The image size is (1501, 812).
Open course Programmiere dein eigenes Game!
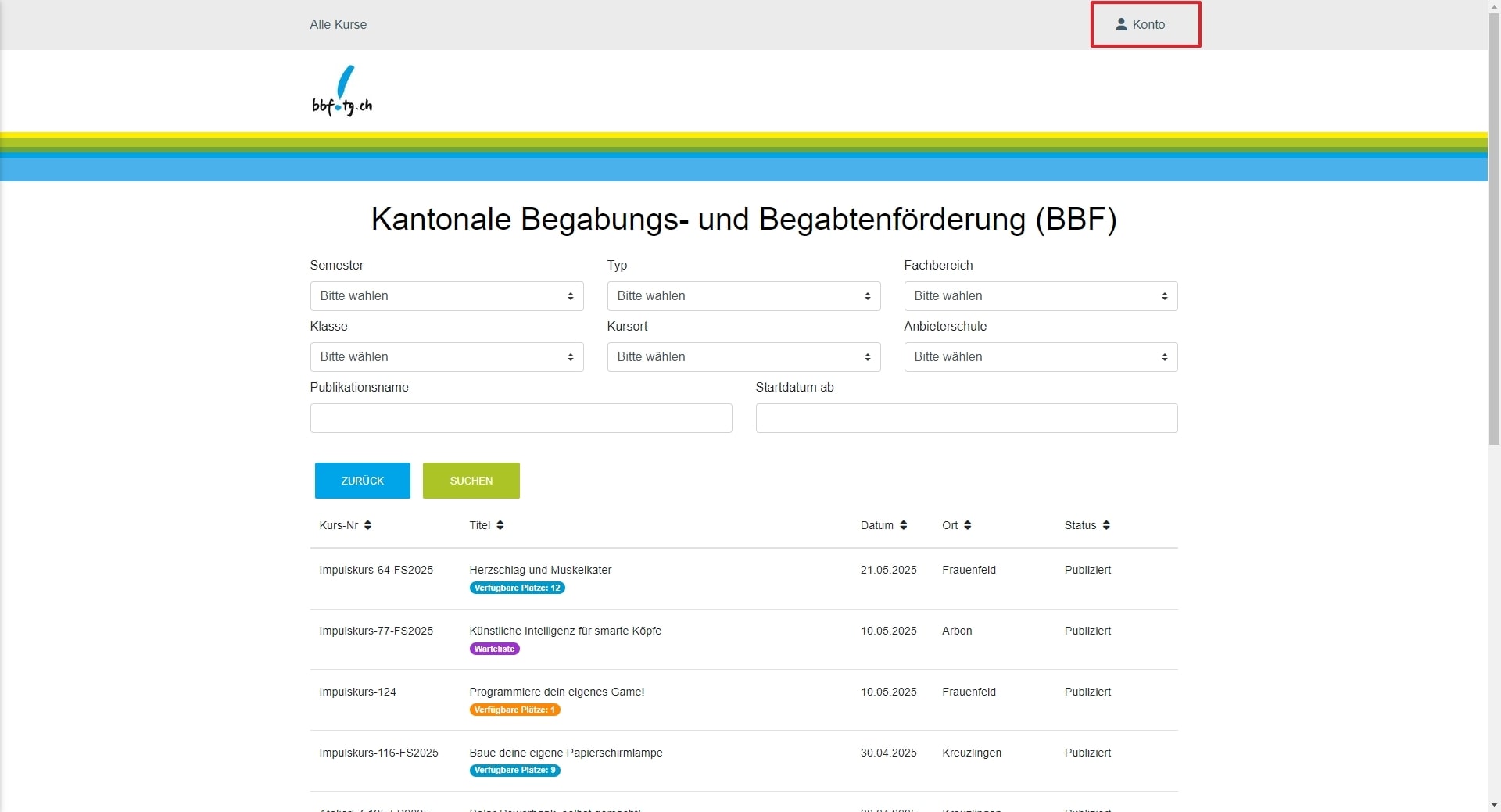[x=557, y=692]
